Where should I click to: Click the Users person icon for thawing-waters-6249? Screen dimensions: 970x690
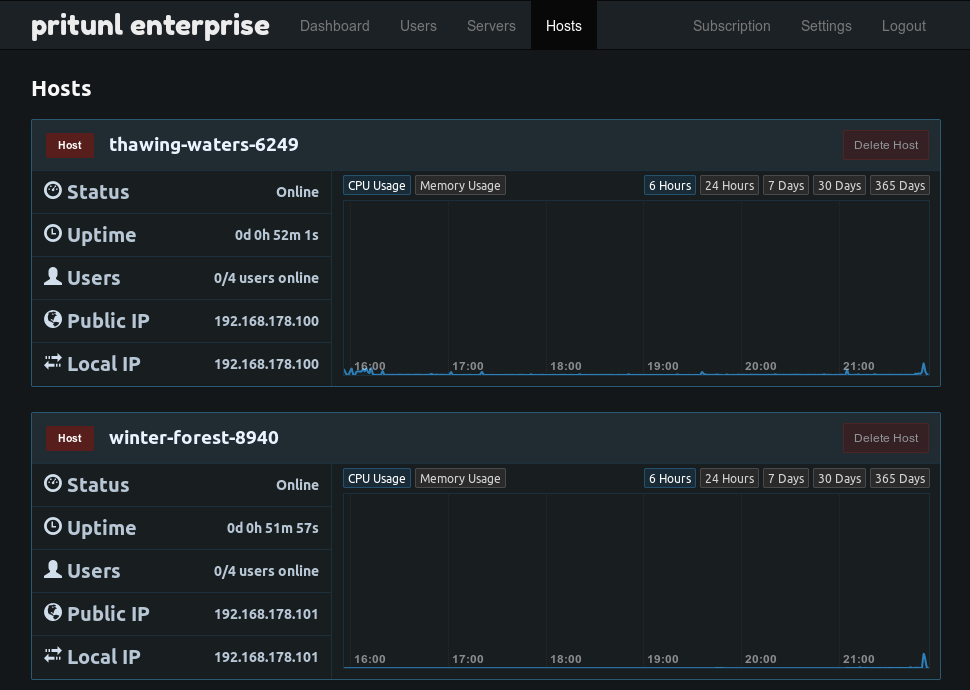[x=53, y=276]
